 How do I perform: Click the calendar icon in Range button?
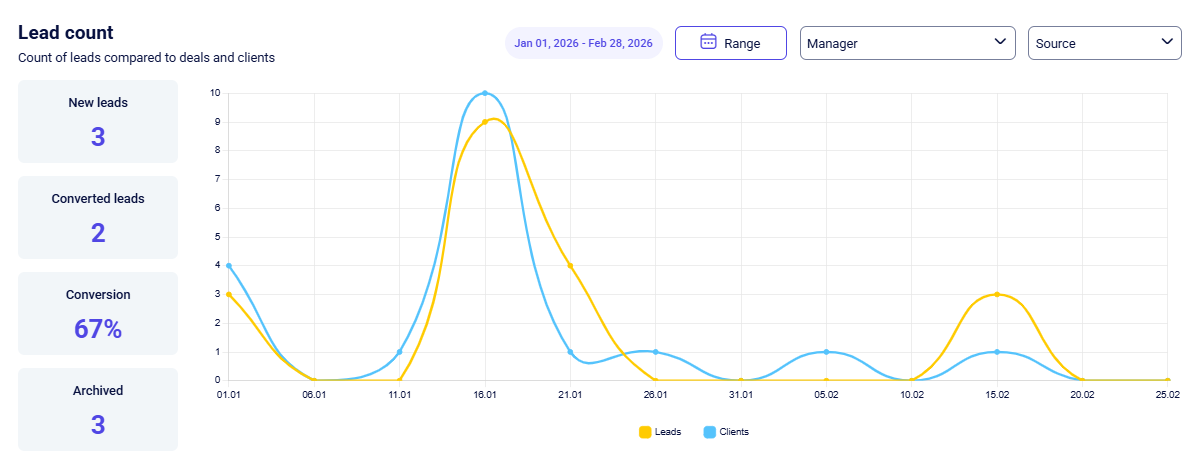click(x=708, y=42)
